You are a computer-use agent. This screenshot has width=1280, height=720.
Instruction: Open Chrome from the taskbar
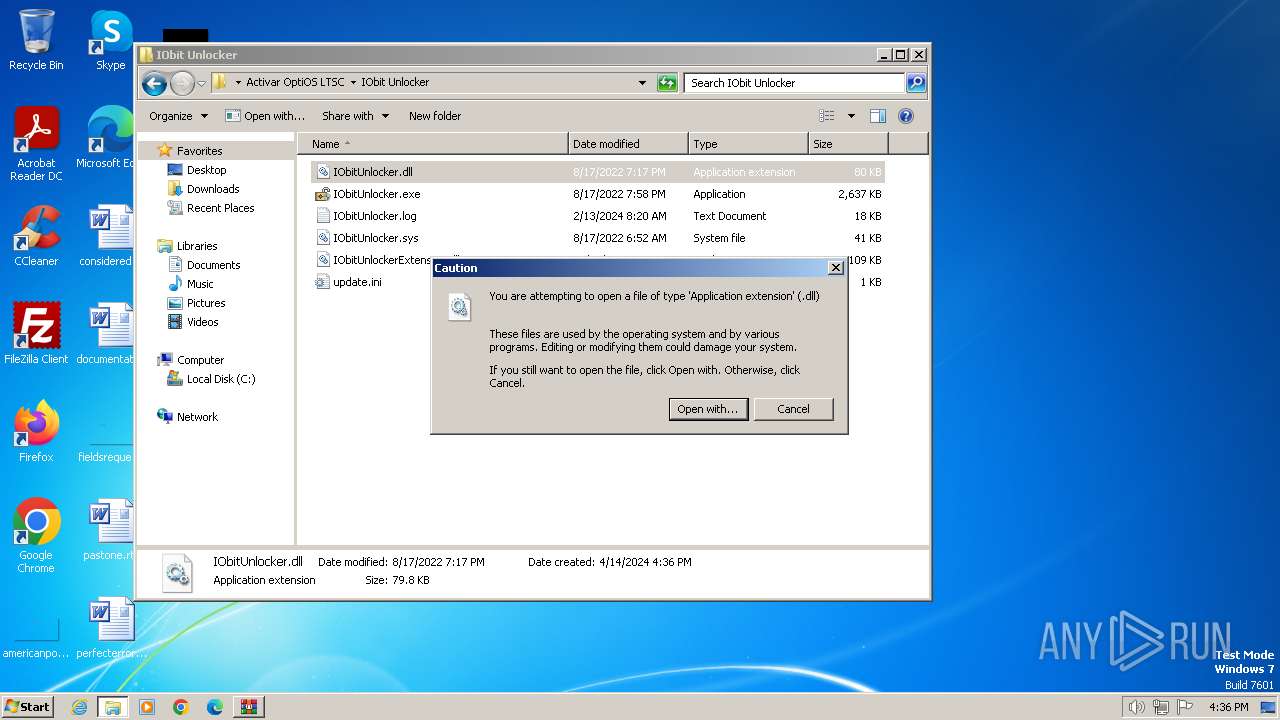pyautogui.click(x=181, y=707)
